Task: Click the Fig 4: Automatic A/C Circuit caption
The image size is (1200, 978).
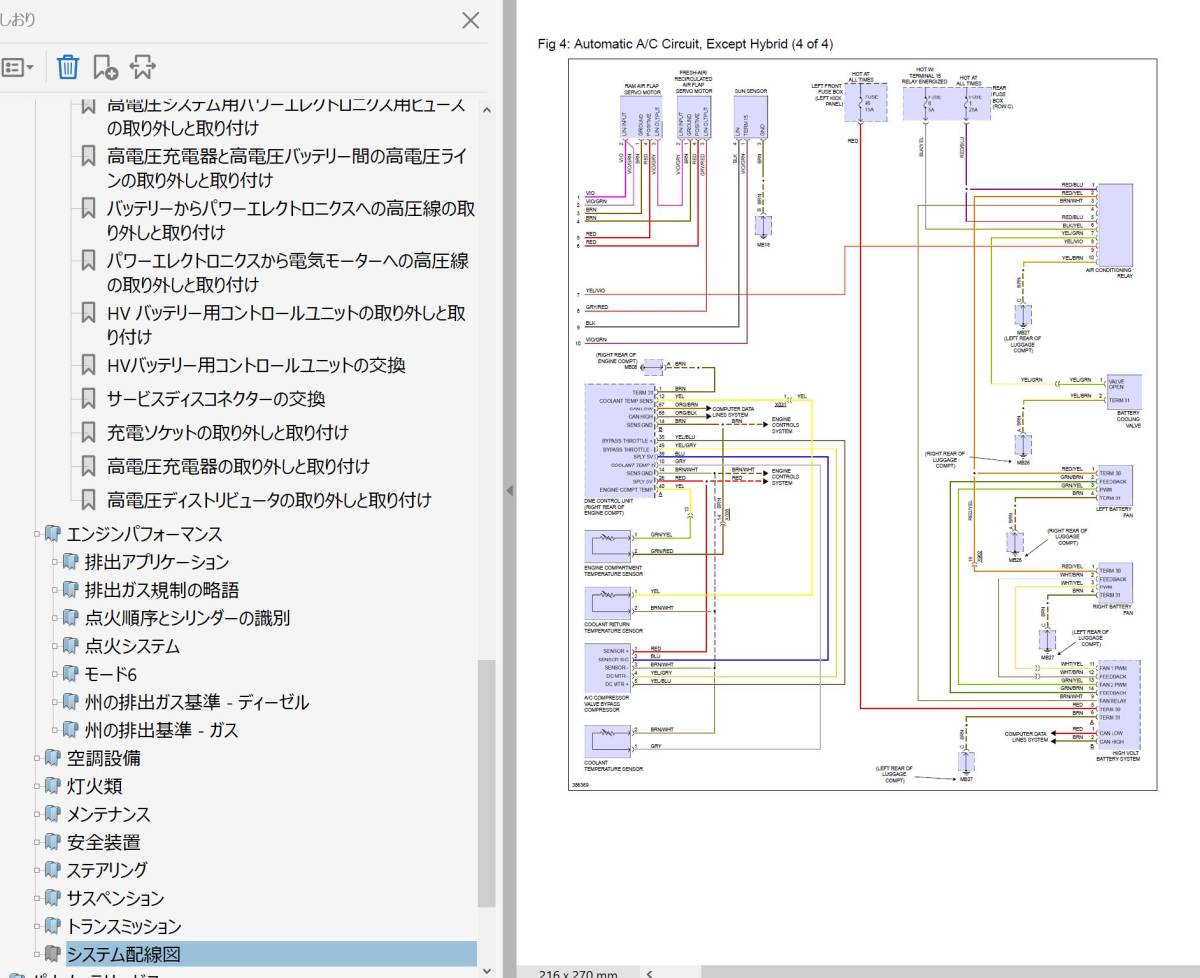Action: click(x=685, y=44)
